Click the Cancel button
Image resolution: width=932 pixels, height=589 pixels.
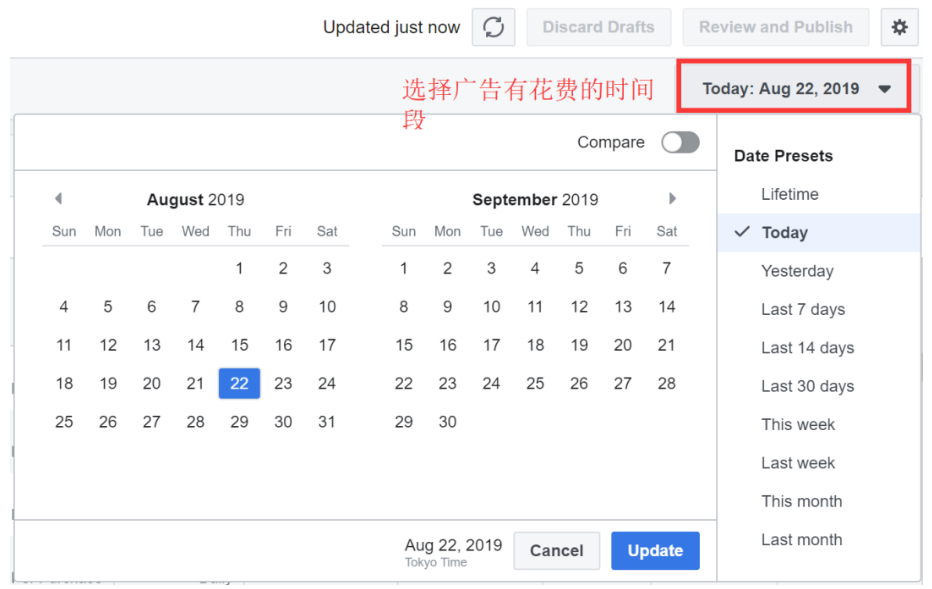[x=556, y=550]
